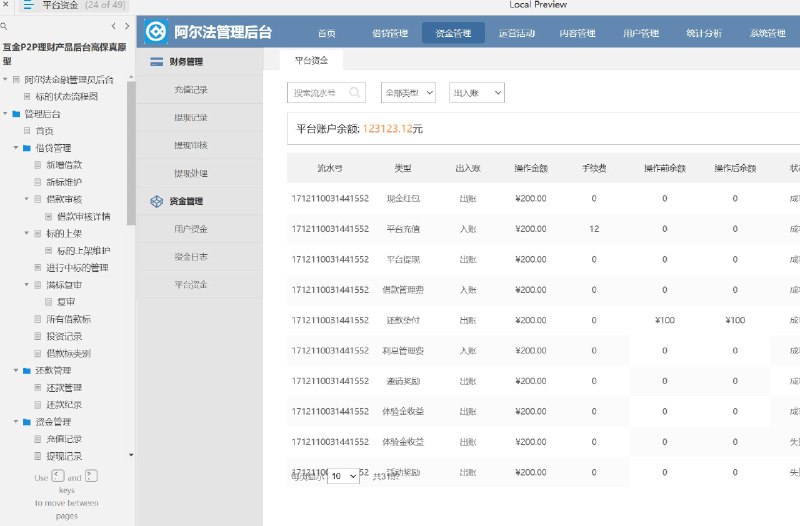Viewport: 800px width, 526px height.
Task: Click page icon next to 新增借款
Action: [x=38, y=165]
